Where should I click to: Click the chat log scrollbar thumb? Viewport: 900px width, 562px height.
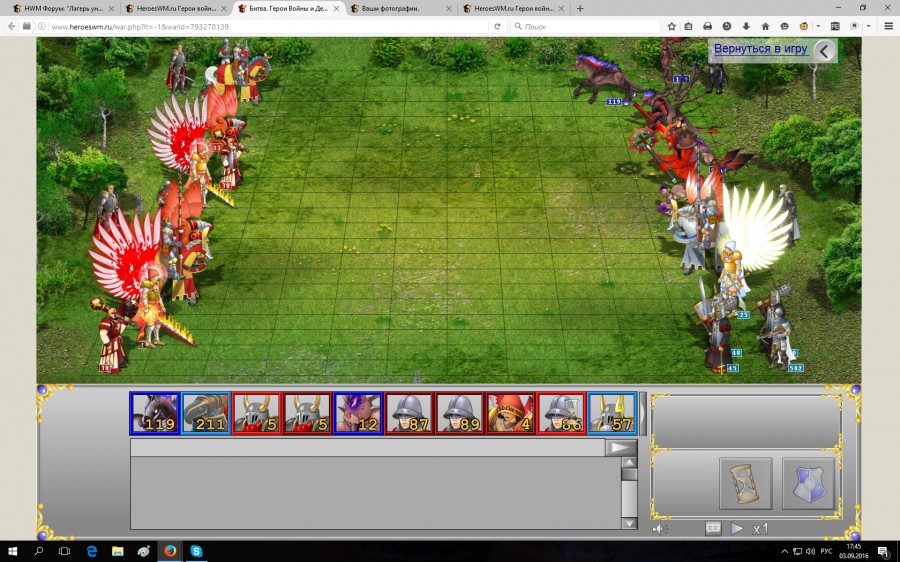click(x=629, y=474)
